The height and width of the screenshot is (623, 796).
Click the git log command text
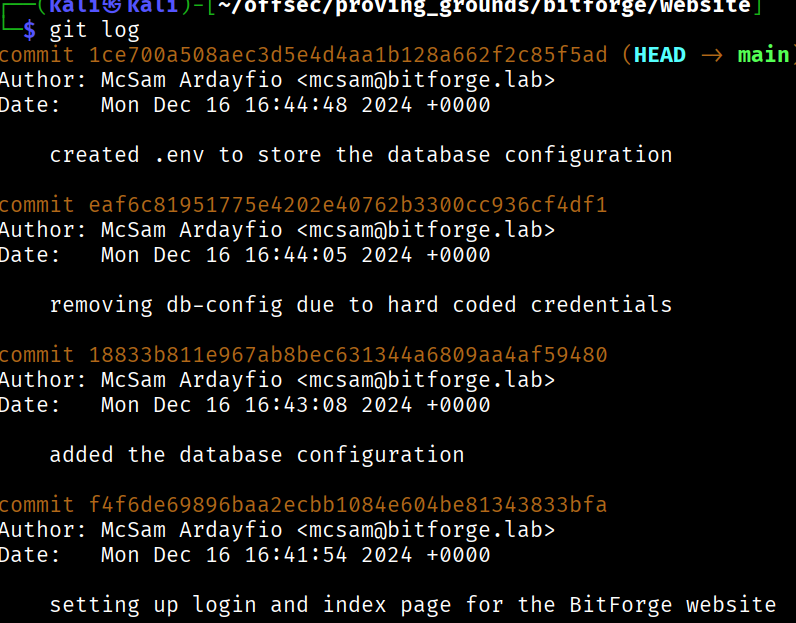[94, 30]
